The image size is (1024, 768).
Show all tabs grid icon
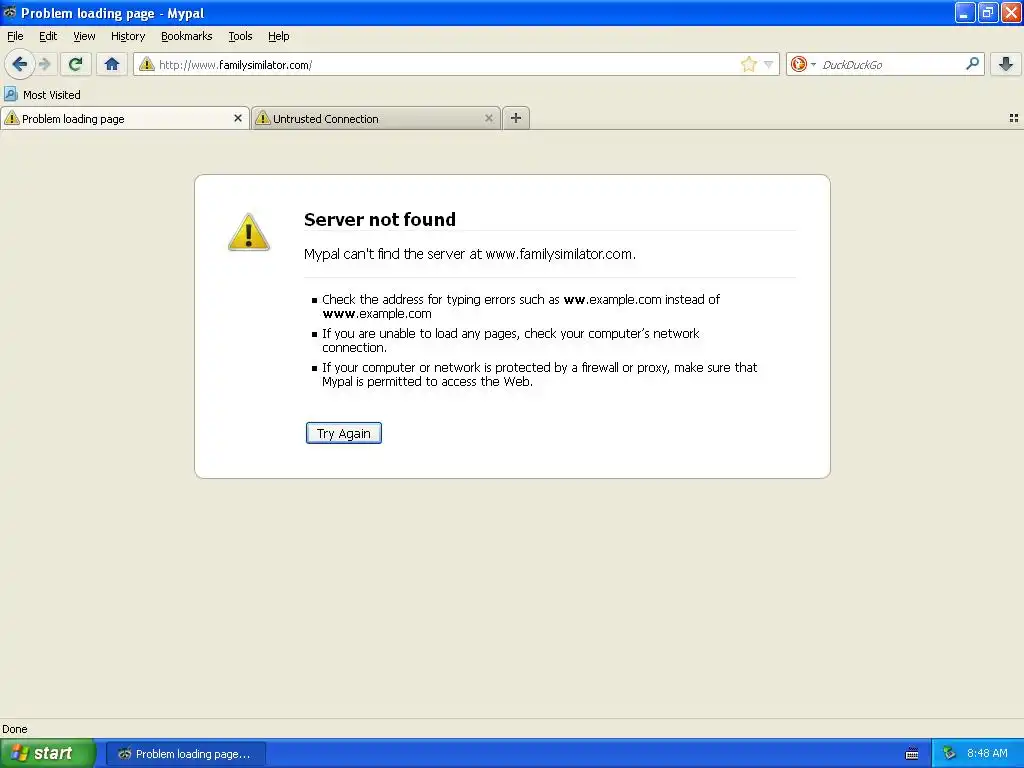(1014, 118)
